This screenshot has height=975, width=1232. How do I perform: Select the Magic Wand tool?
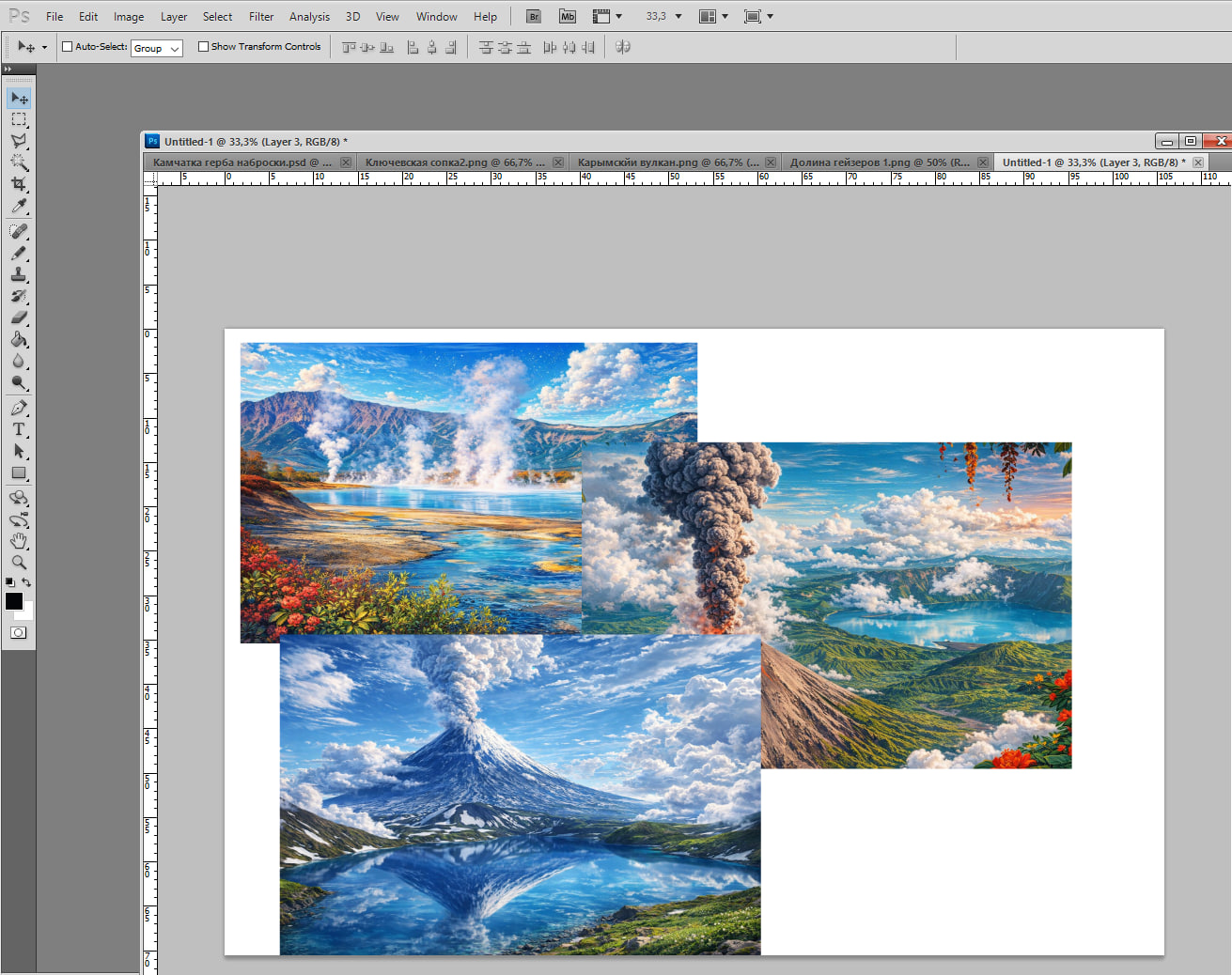(x=19, y=162)
